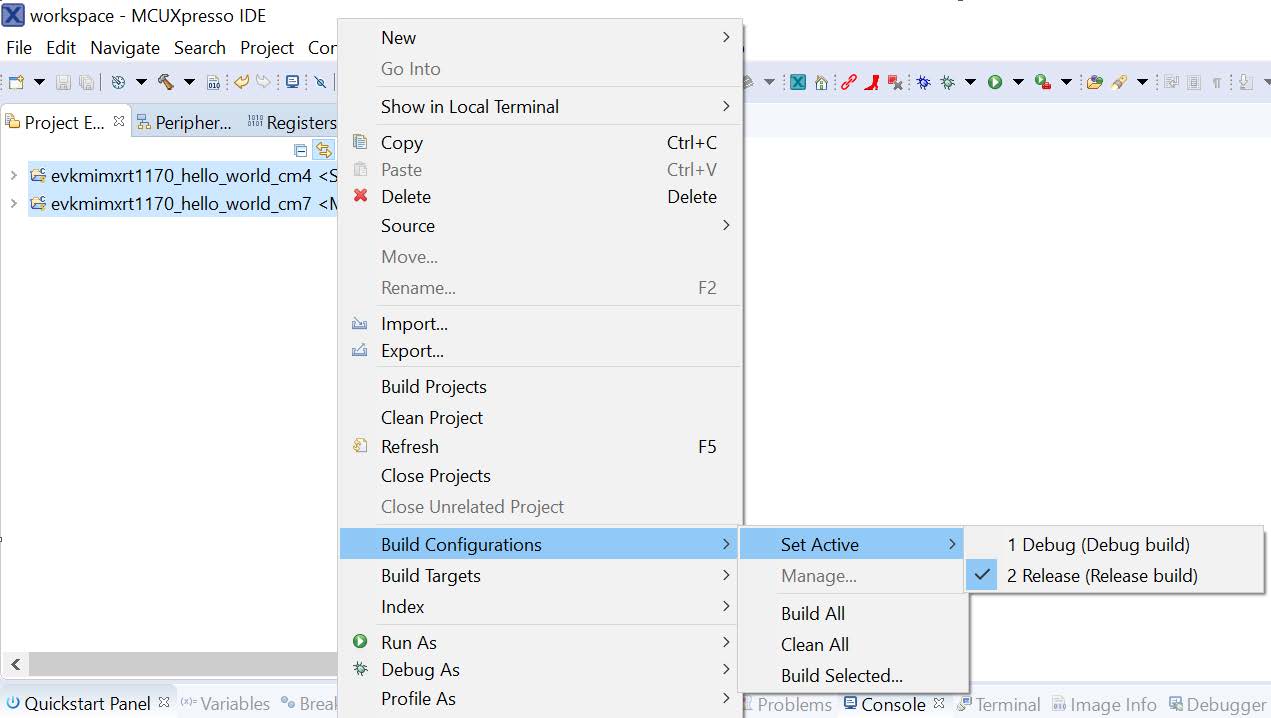
Task: Choose Clean Project from the context menu
Action: click(x=432, y=418)
